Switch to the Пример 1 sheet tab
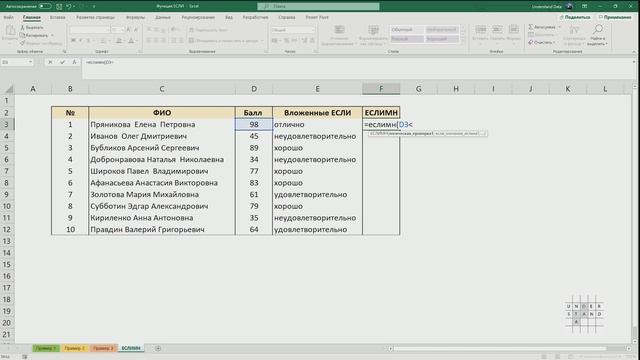 pos(46,348)
